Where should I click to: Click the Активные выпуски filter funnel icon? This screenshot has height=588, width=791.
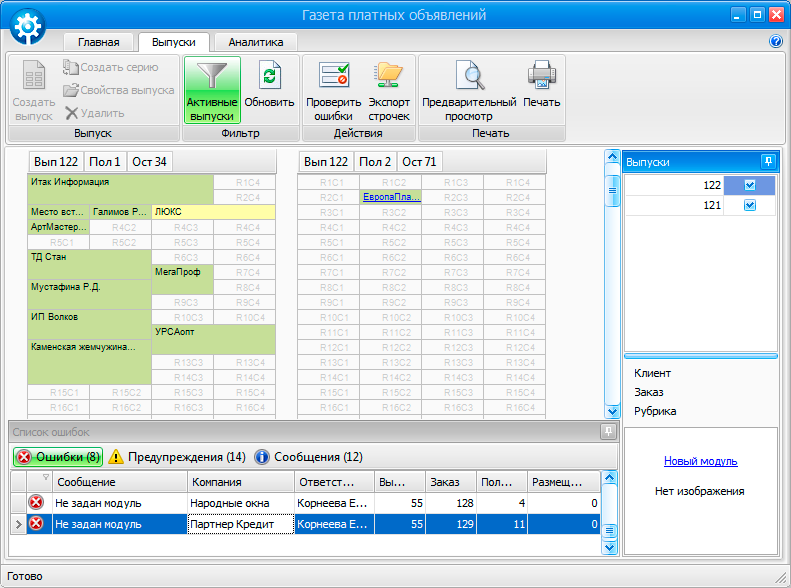coord(211,78)
